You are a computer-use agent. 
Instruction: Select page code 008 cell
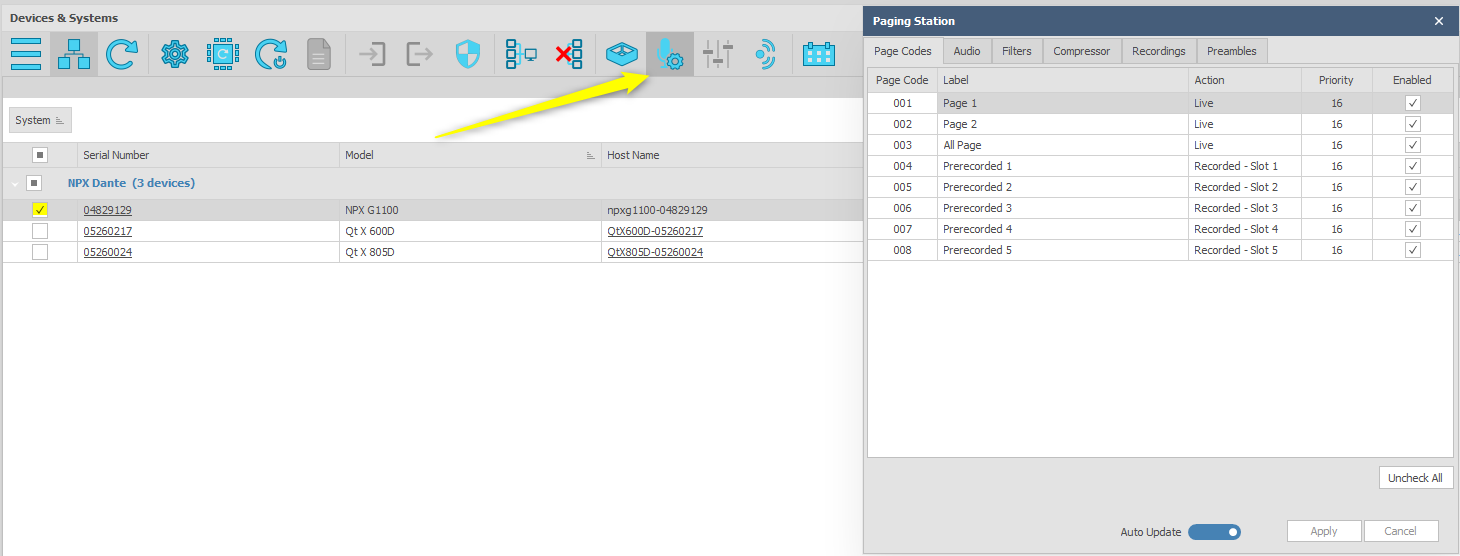(x=903, y=250)
